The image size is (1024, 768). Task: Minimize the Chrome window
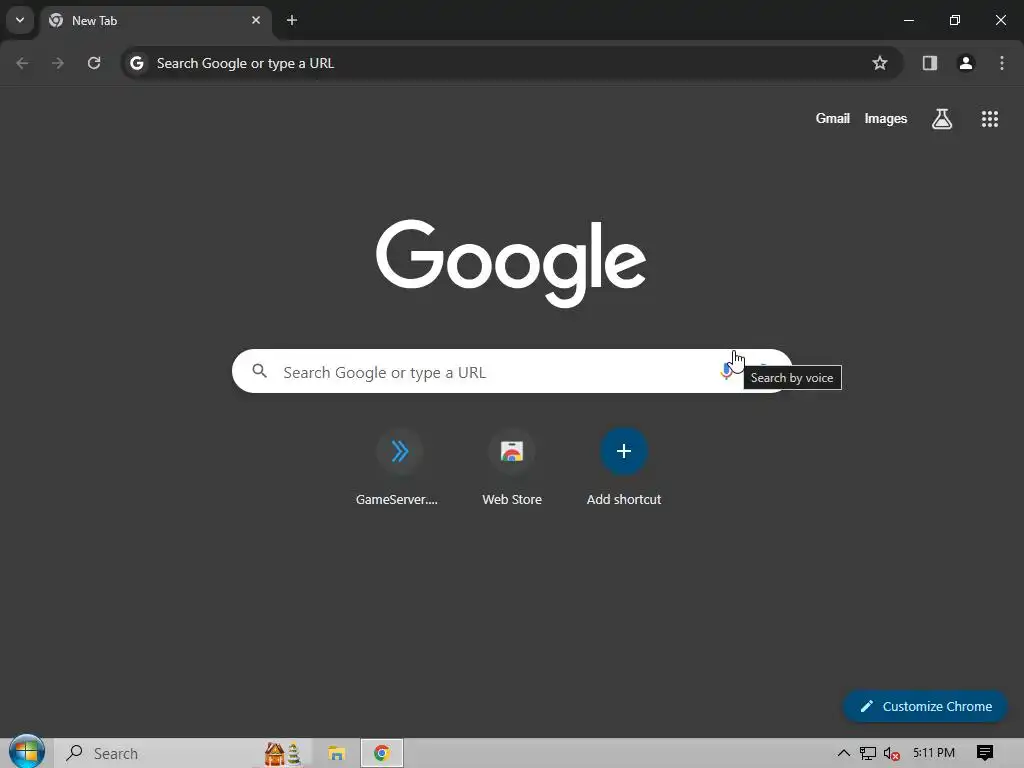click(x=908, y=20)
